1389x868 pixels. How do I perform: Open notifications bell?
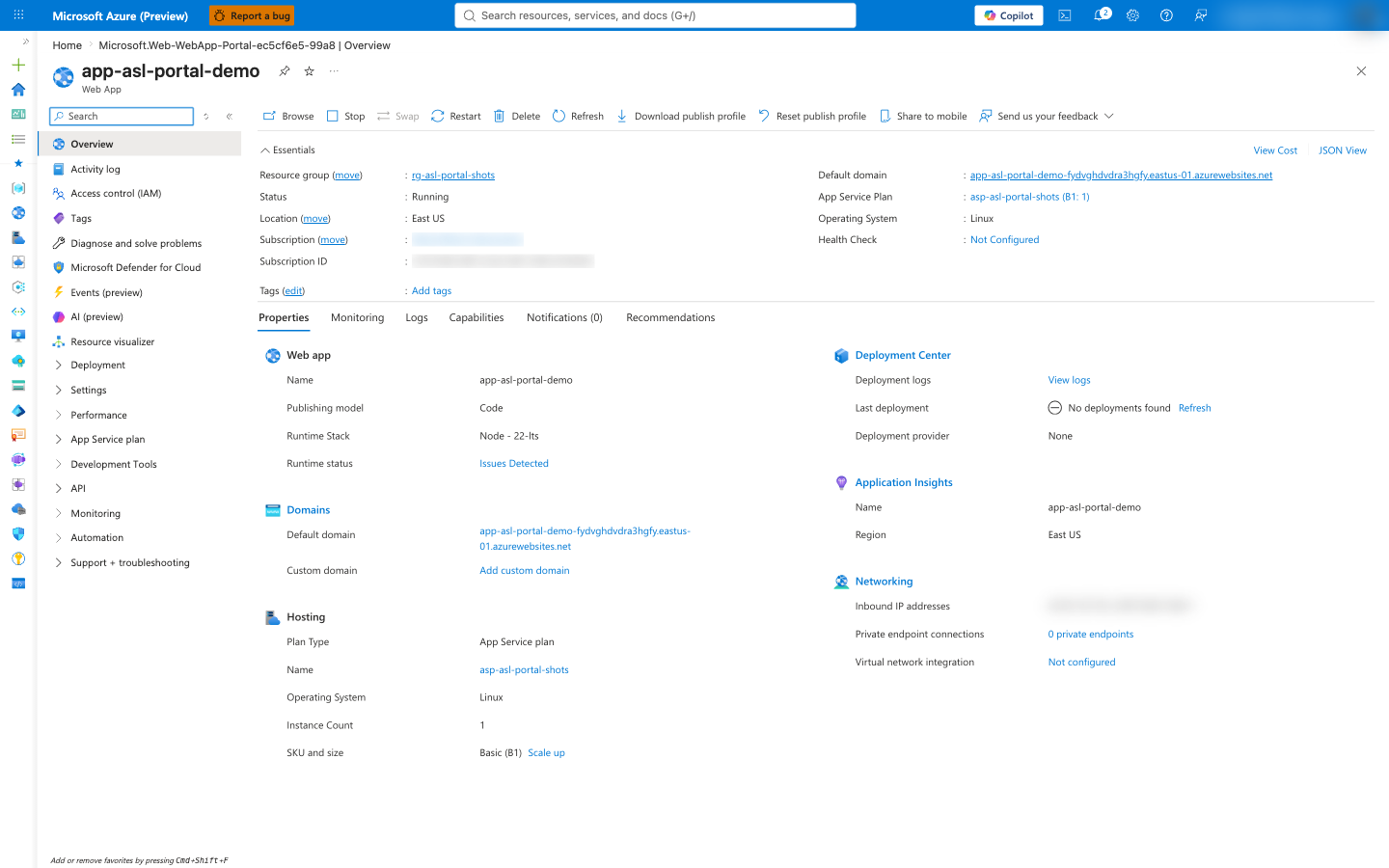[x=1100, y=15]
